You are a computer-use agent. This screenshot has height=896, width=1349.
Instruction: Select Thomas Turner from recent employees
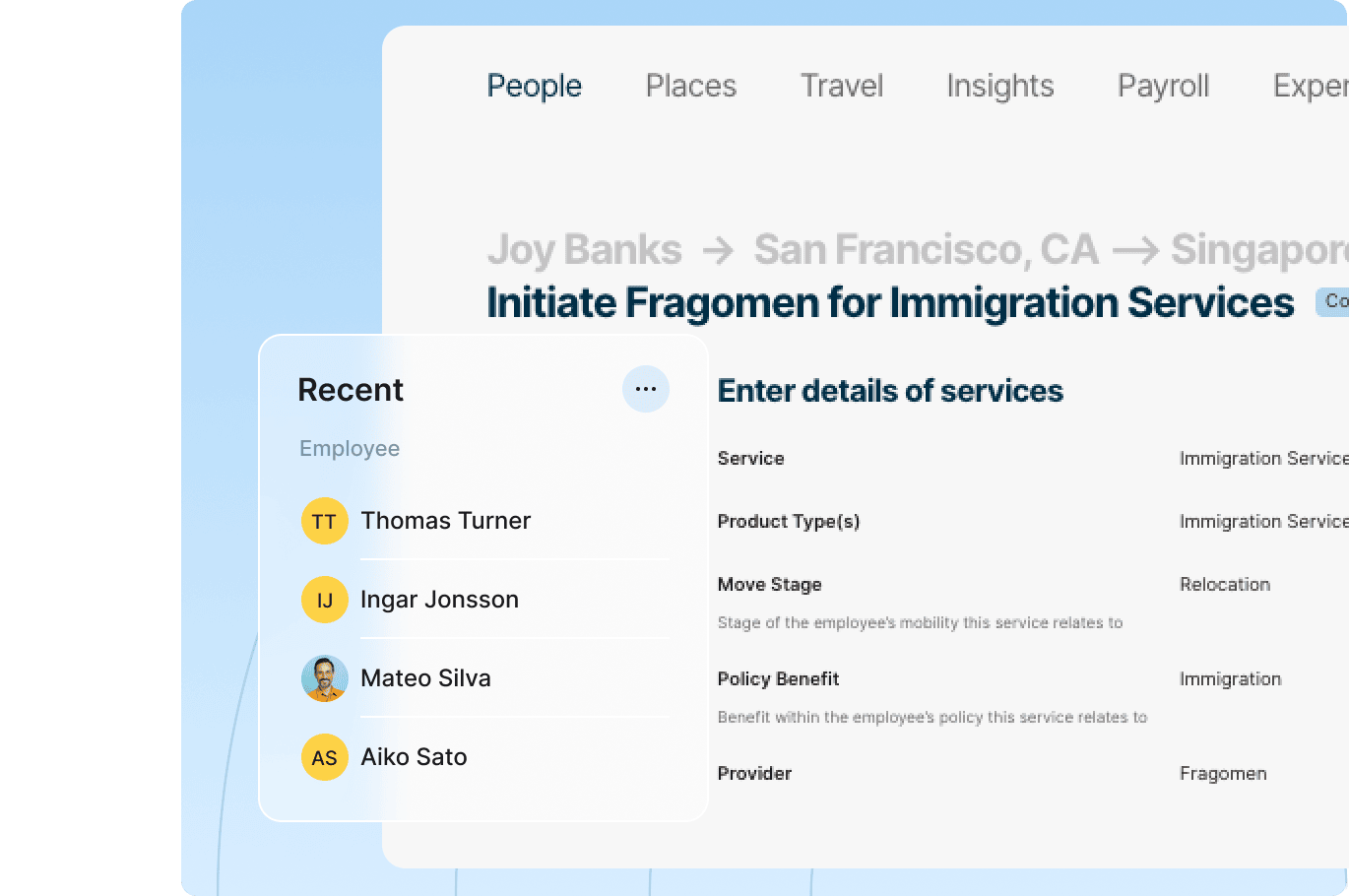[445, 521]
